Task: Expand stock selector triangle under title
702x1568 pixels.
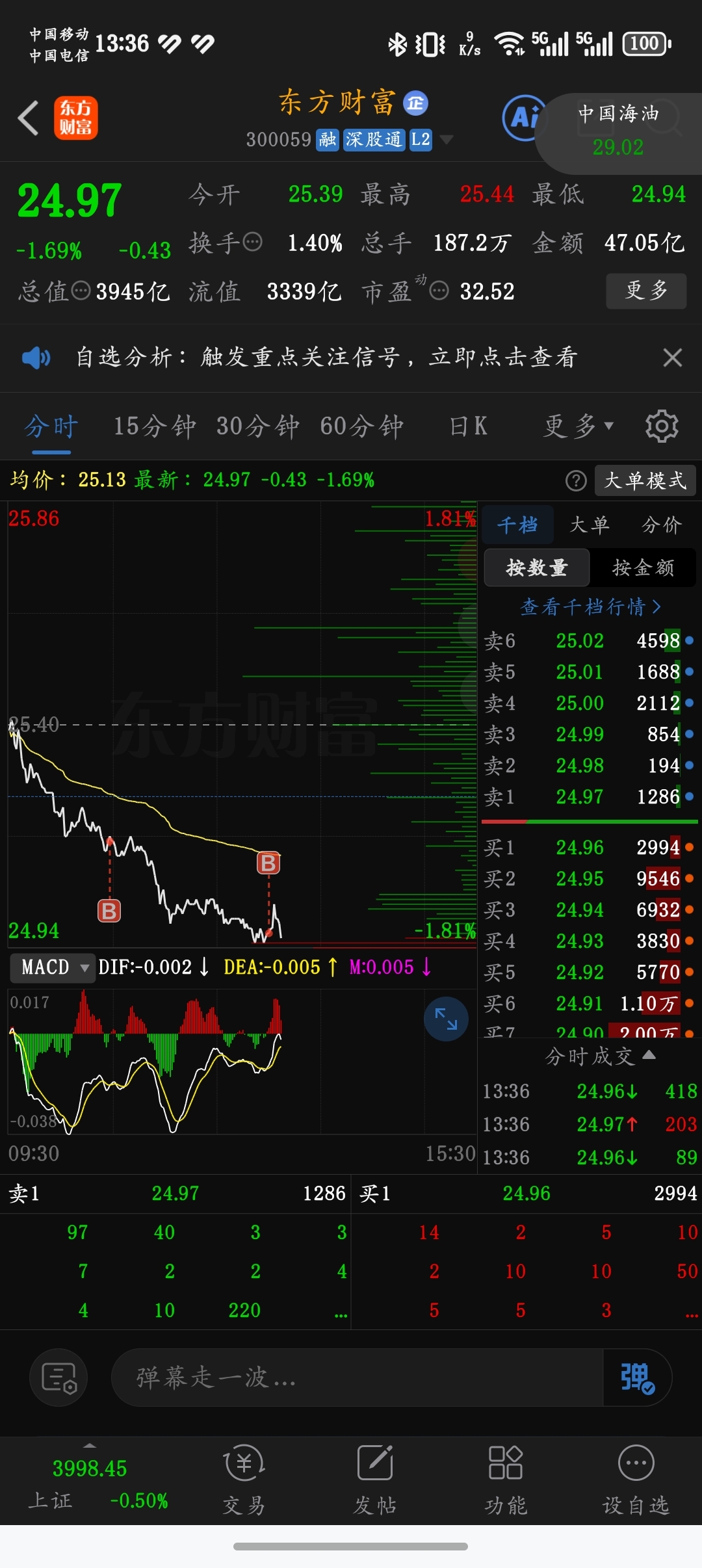Action: (x=446, y=139)
